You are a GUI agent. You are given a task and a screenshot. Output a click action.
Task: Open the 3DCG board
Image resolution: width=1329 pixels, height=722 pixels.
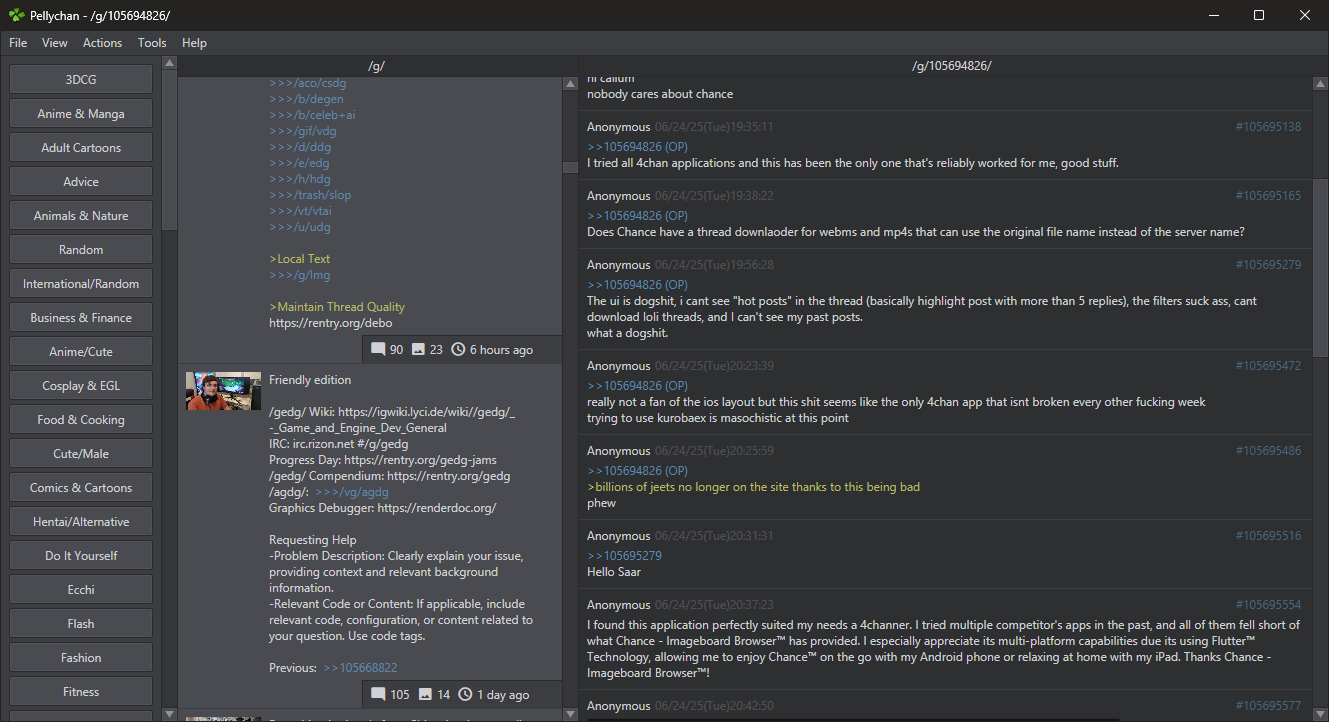click(81, 80)
